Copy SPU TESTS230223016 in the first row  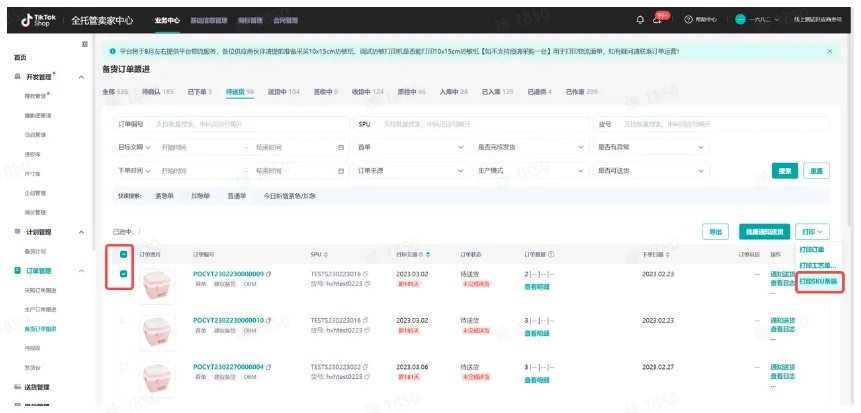tap(366, 274)
